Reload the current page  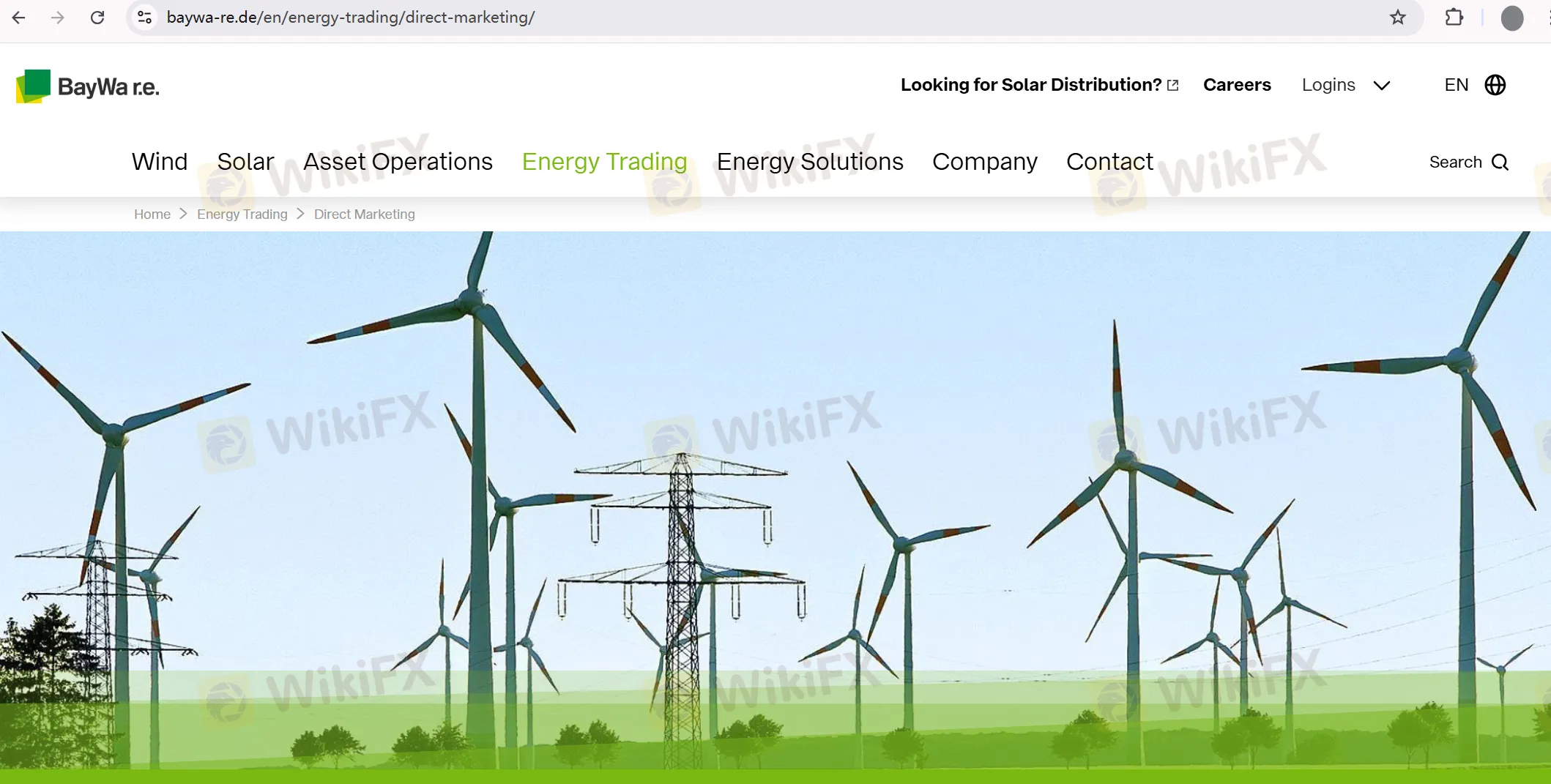click(97, 18)
